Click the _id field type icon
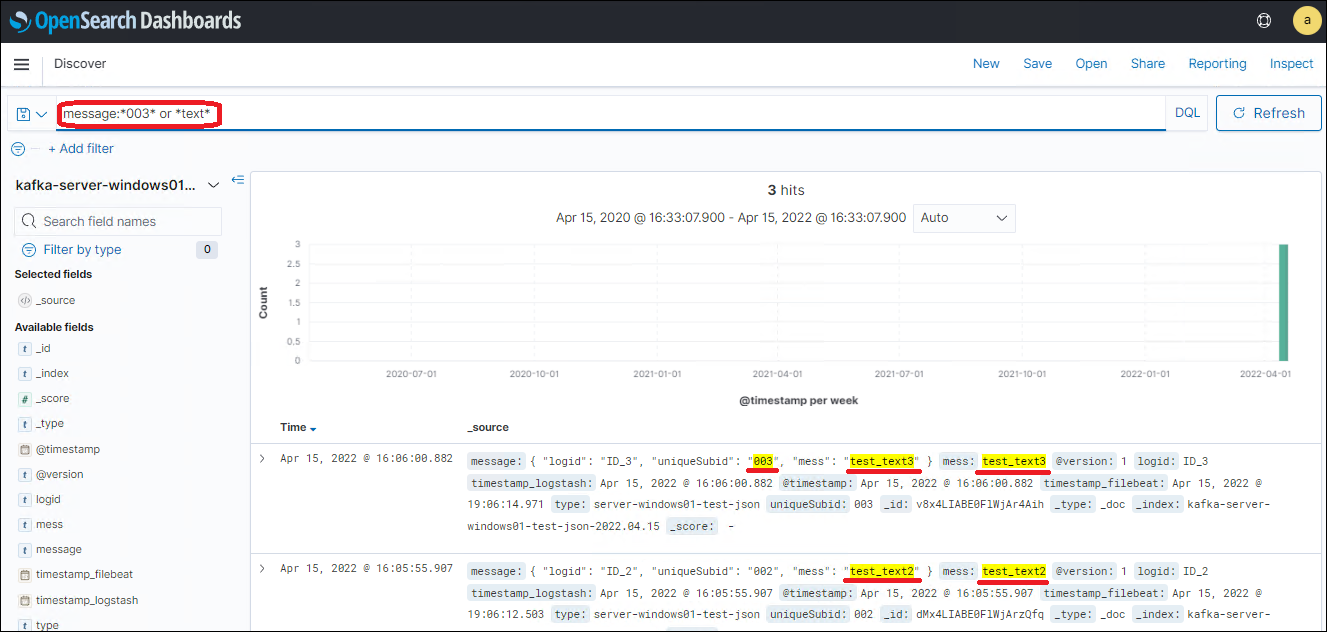 (x=25, y=348)
